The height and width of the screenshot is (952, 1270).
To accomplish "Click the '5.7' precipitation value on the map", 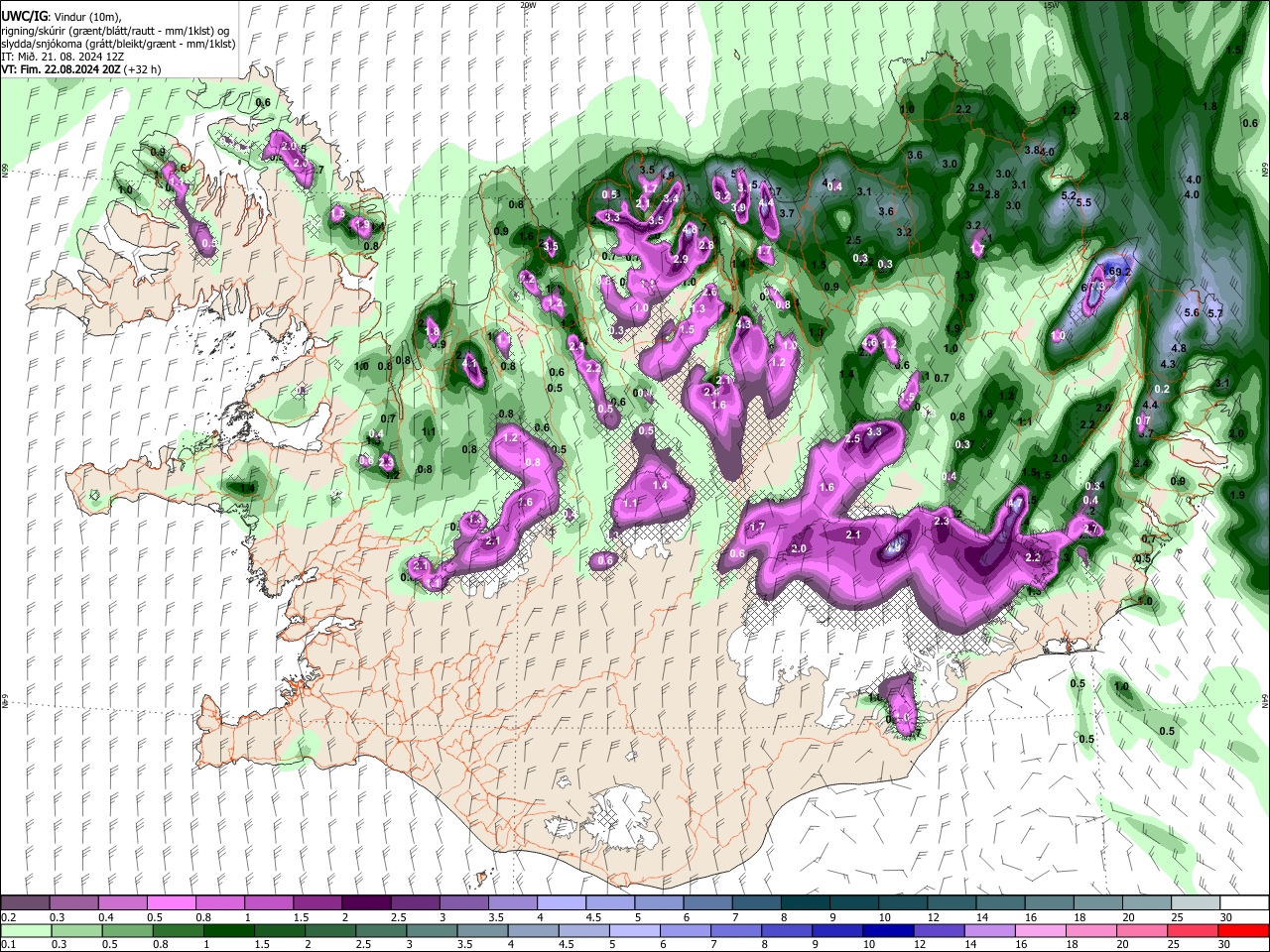I will [1215, 312].
